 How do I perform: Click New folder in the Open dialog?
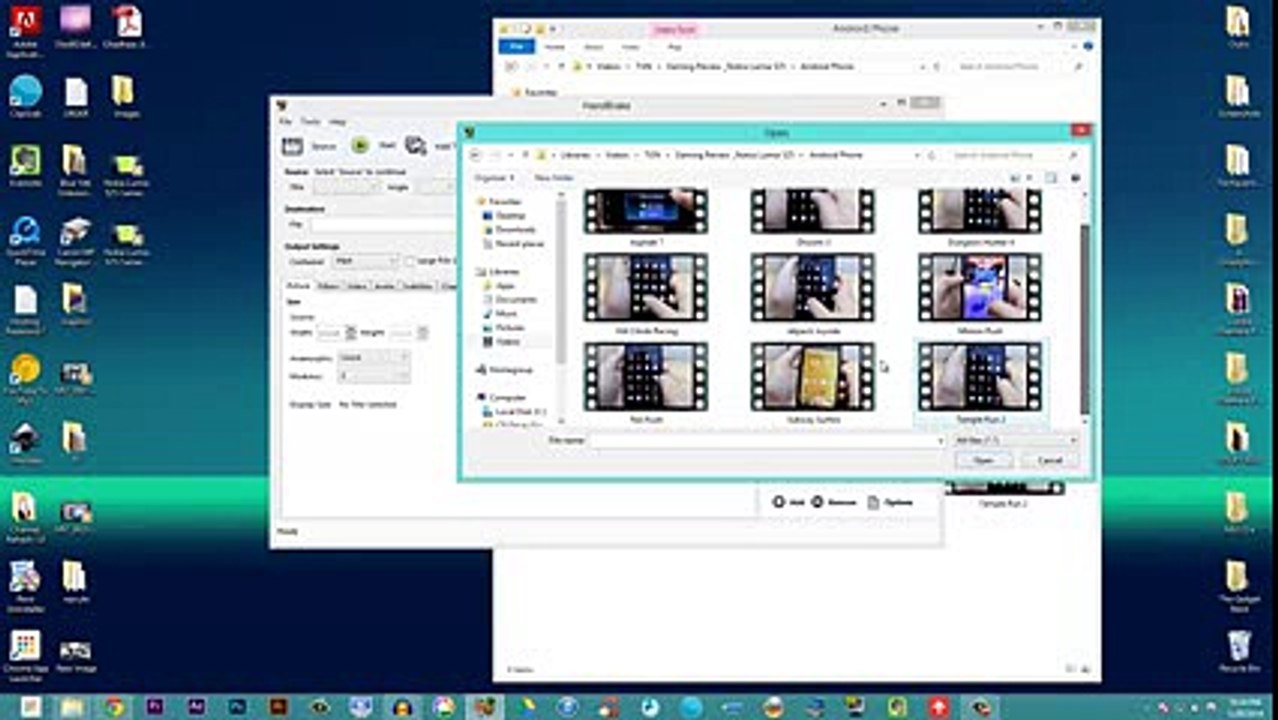pyautogui.click(x=554, y=178)
